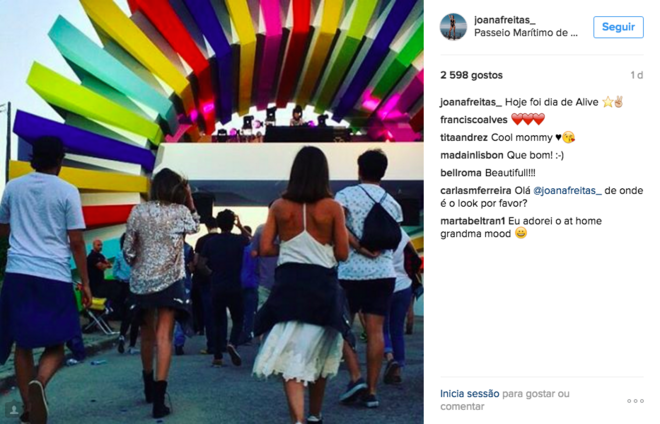
Task: Click joanafreitas_ name in the caption
Action: pyautogui.click(x=471, y=102)
